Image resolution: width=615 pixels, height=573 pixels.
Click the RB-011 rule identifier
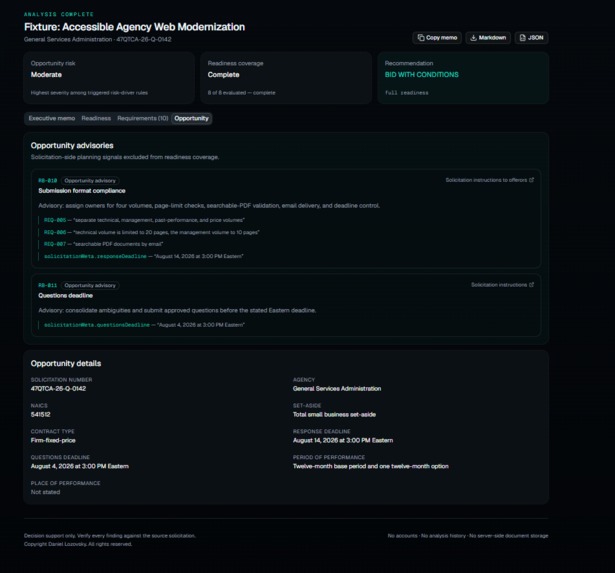[x=47, y=286]
